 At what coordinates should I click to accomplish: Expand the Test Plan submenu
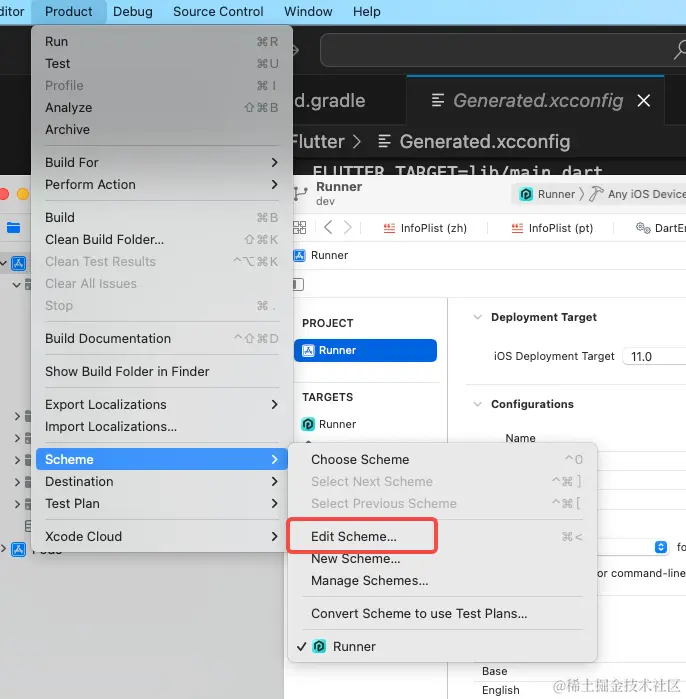click(x=162, y=503)
